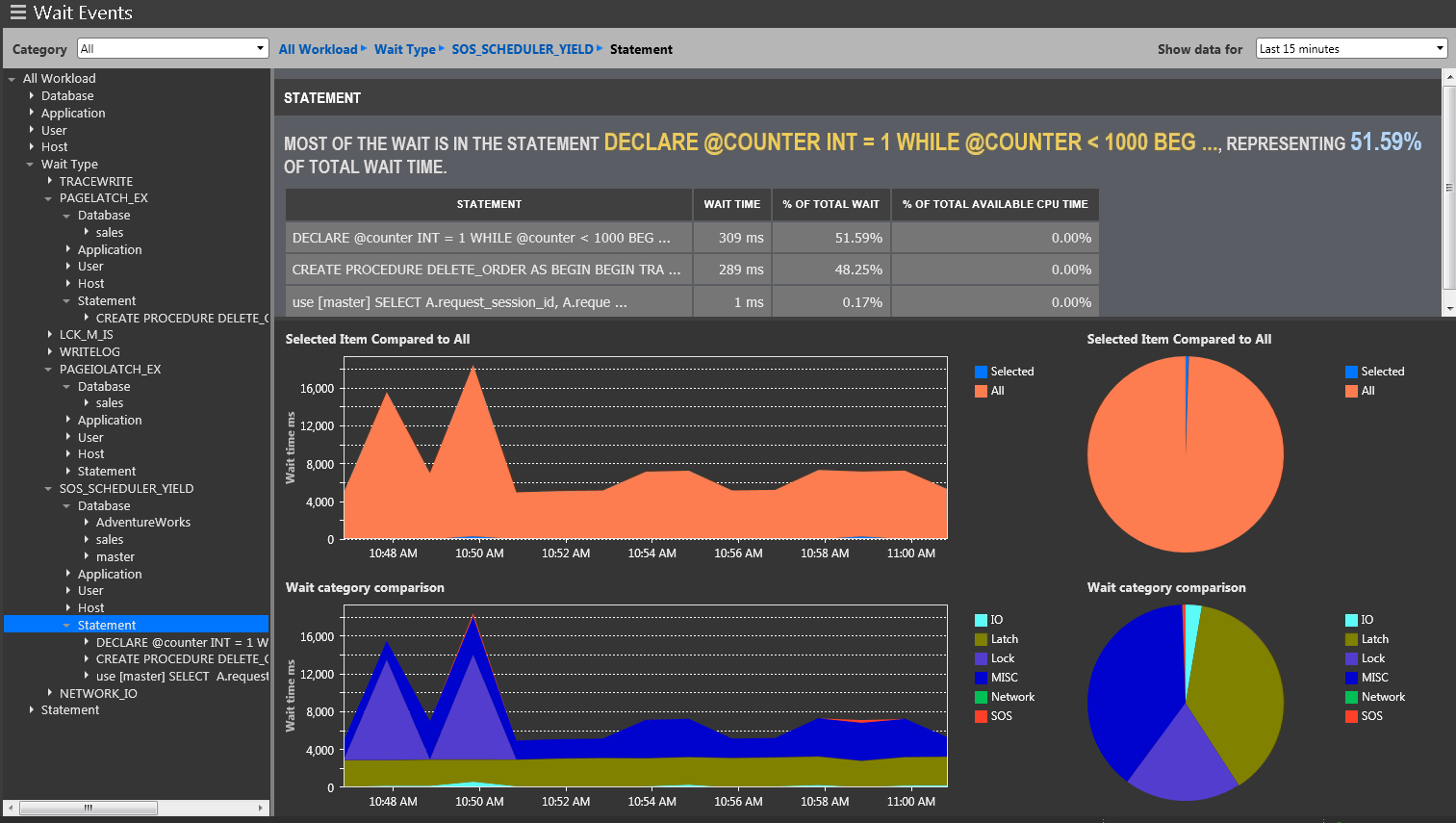Screen dimensions: 1456x823
Task: Select AdventureWorks database in the tree
Action: pyautogui.click(x=142, y=523)
